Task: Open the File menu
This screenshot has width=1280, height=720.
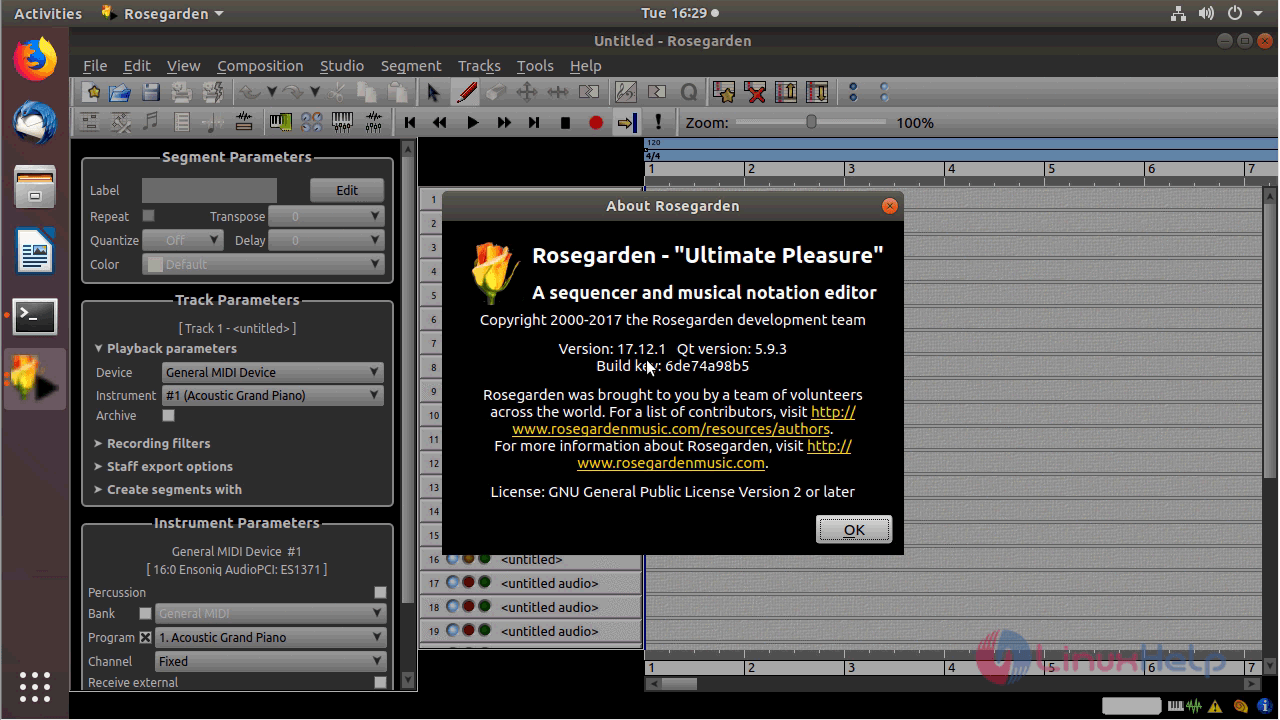Action: point(95,66)
